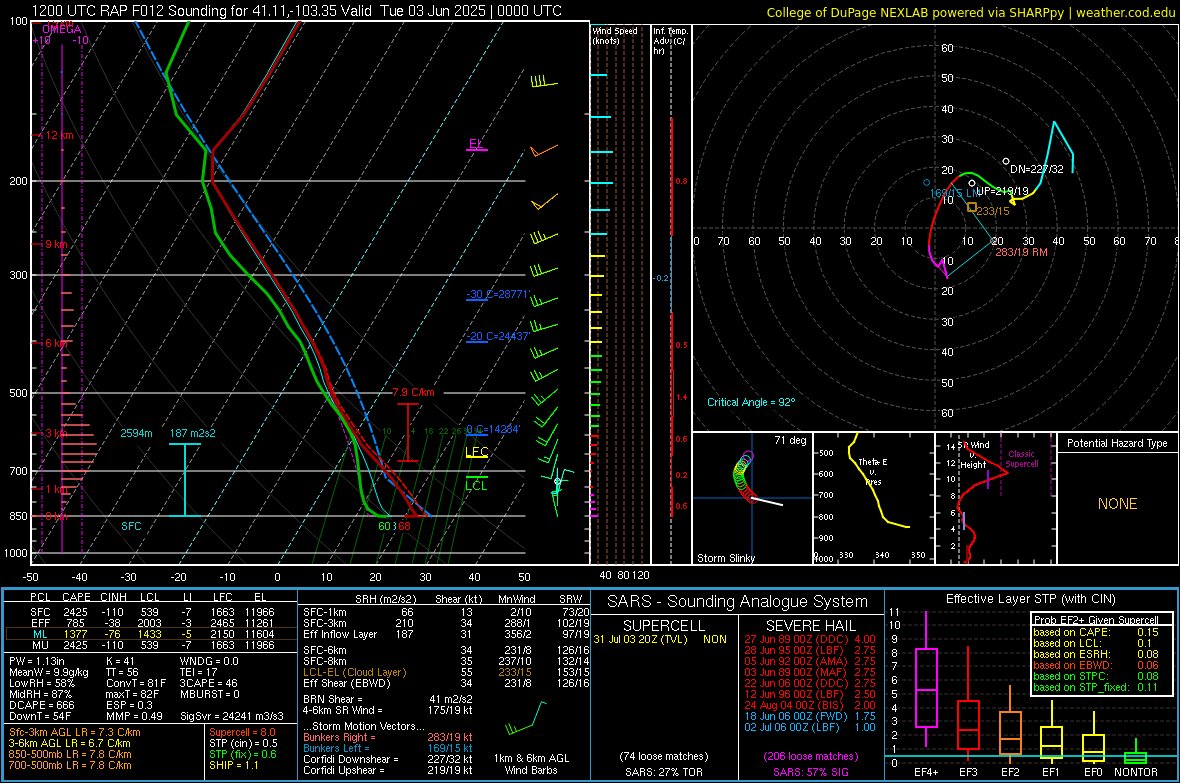Select the 0 C=14284' height label
Image resolution: width=1180 pixels, height=783 pixels.
493,429
